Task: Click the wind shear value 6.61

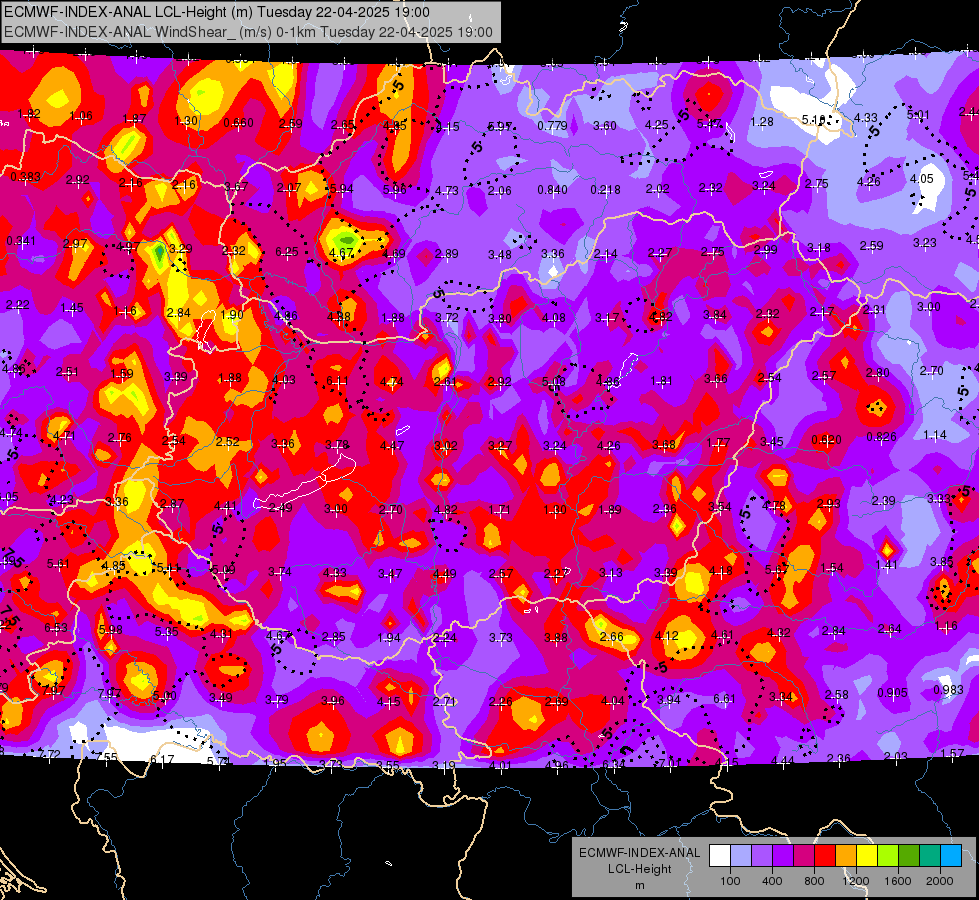Action: click(725, 698)
